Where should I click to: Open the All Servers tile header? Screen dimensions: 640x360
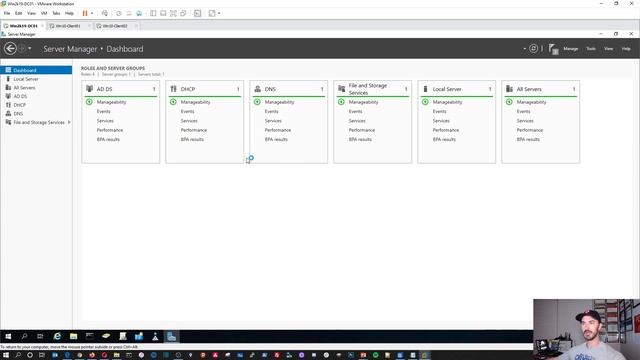point(529,89)
